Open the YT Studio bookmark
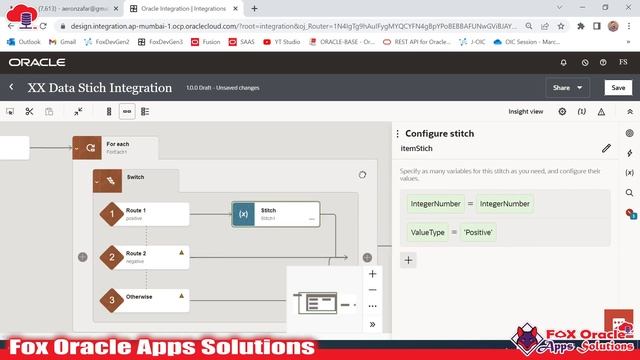Image resolution: width=640 pixels, height=360 pixels. click(282, 42)
